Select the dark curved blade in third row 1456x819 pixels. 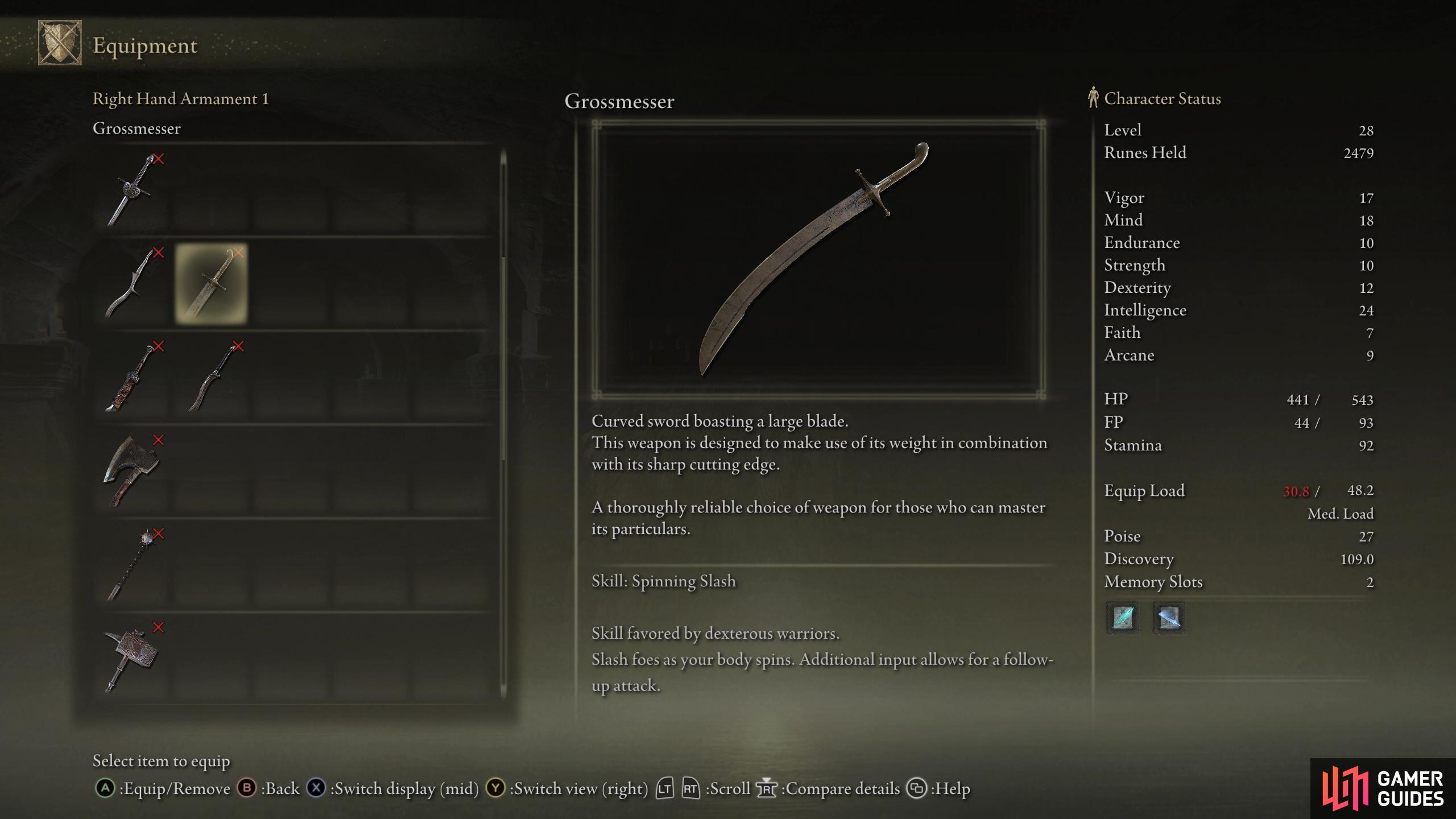point(212,378)
